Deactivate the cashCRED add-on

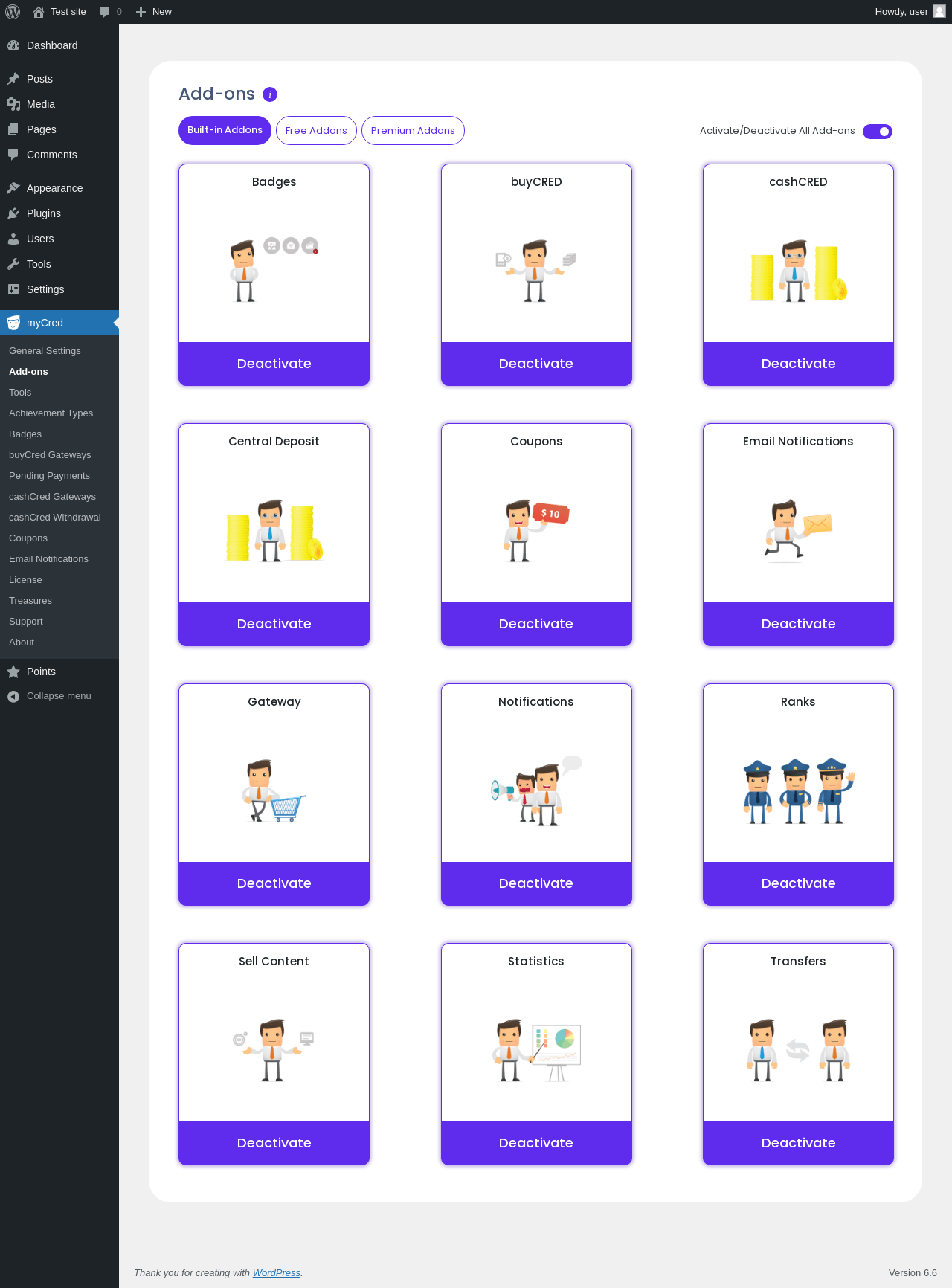coord(798,364)
